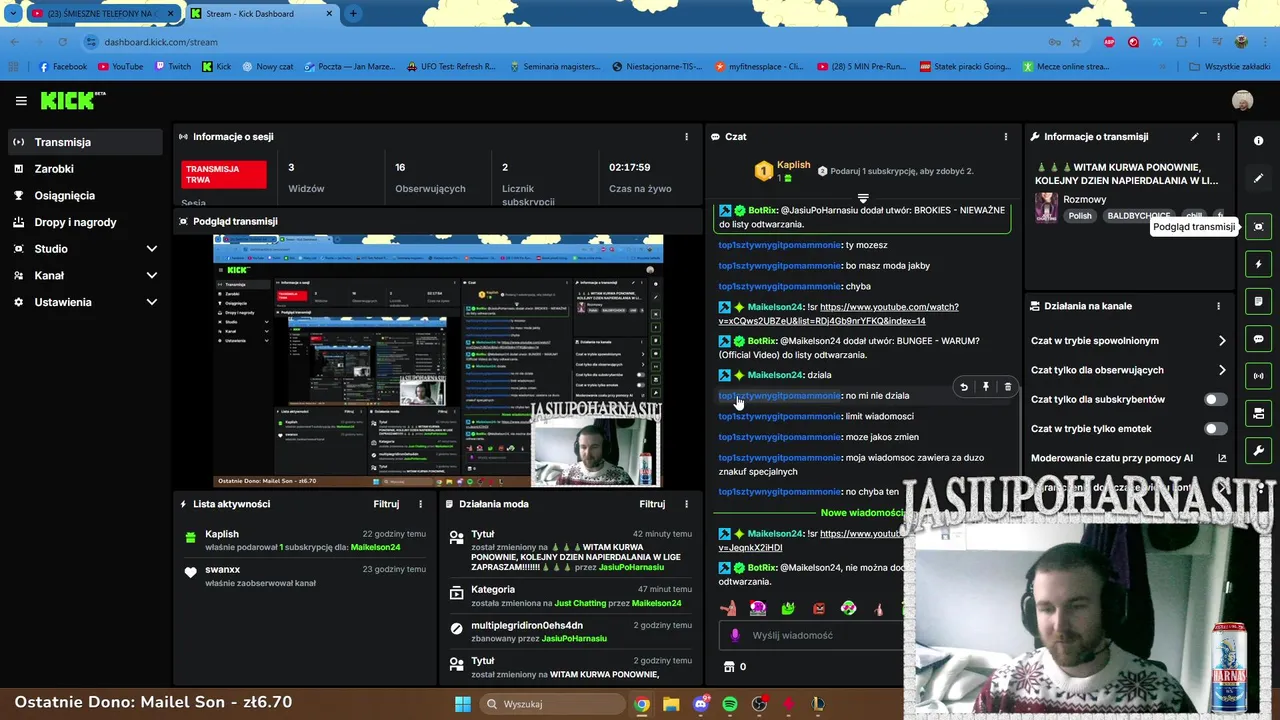This screenshot has width=1280, height=720.
Task: Toggle the camera sidebar icon
Action: (1259, 413)
